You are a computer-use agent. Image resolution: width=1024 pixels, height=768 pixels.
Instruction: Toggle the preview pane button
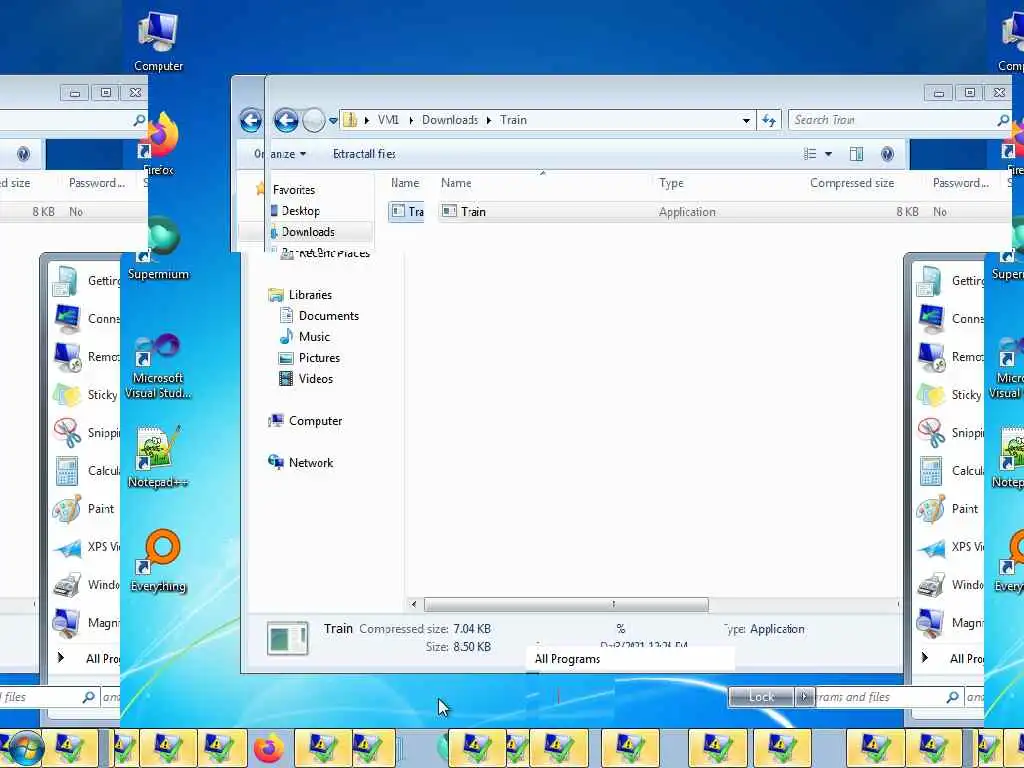point(856,154)
